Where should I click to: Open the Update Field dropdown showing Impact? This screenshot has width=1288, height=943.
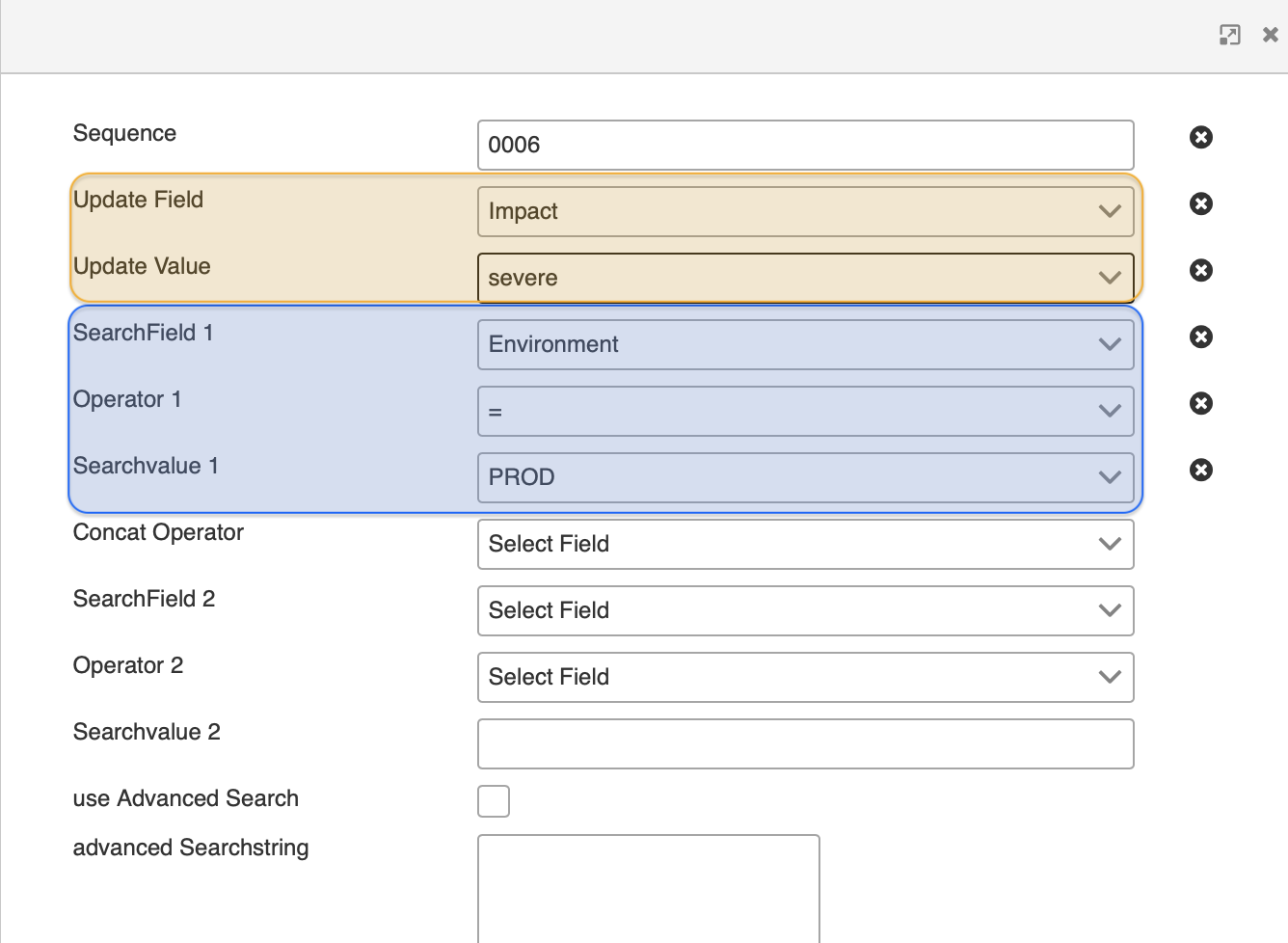tap(805, 211)
